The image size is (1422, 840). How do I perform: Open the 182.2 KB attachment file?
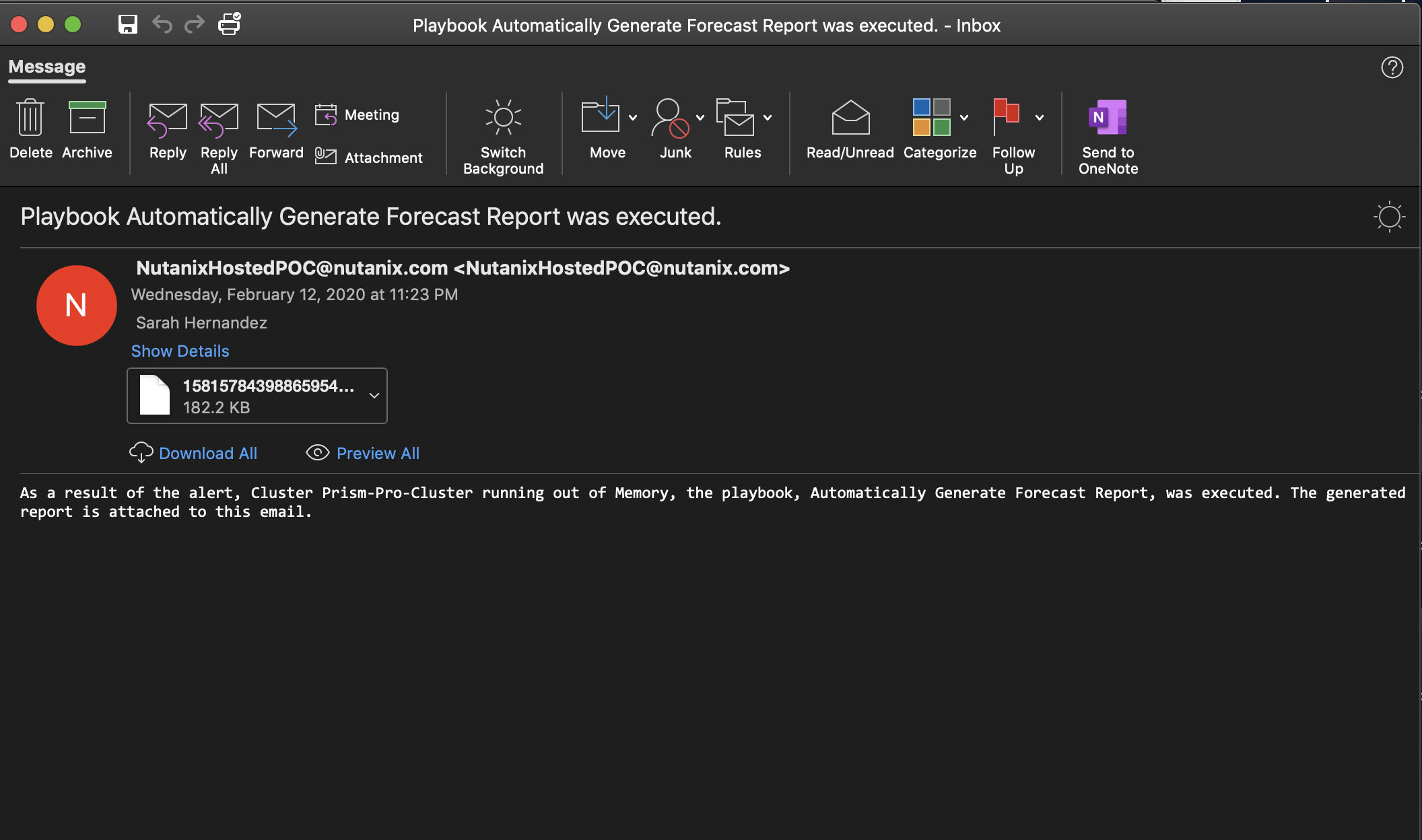[x=257, y=396]
